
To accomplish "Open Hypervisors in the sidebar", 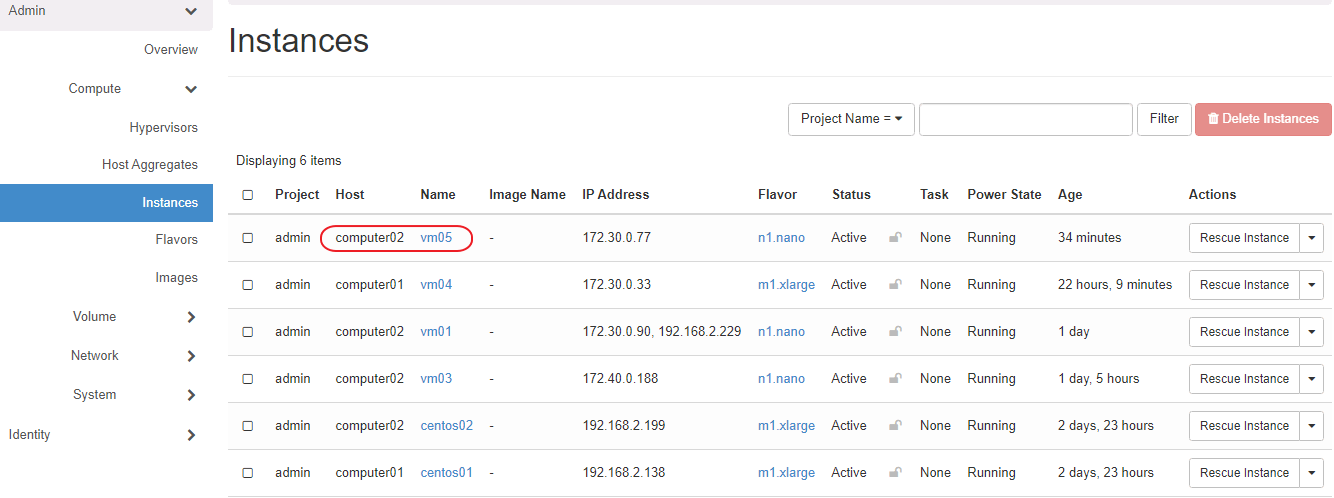I will click(x=163, y=128).
